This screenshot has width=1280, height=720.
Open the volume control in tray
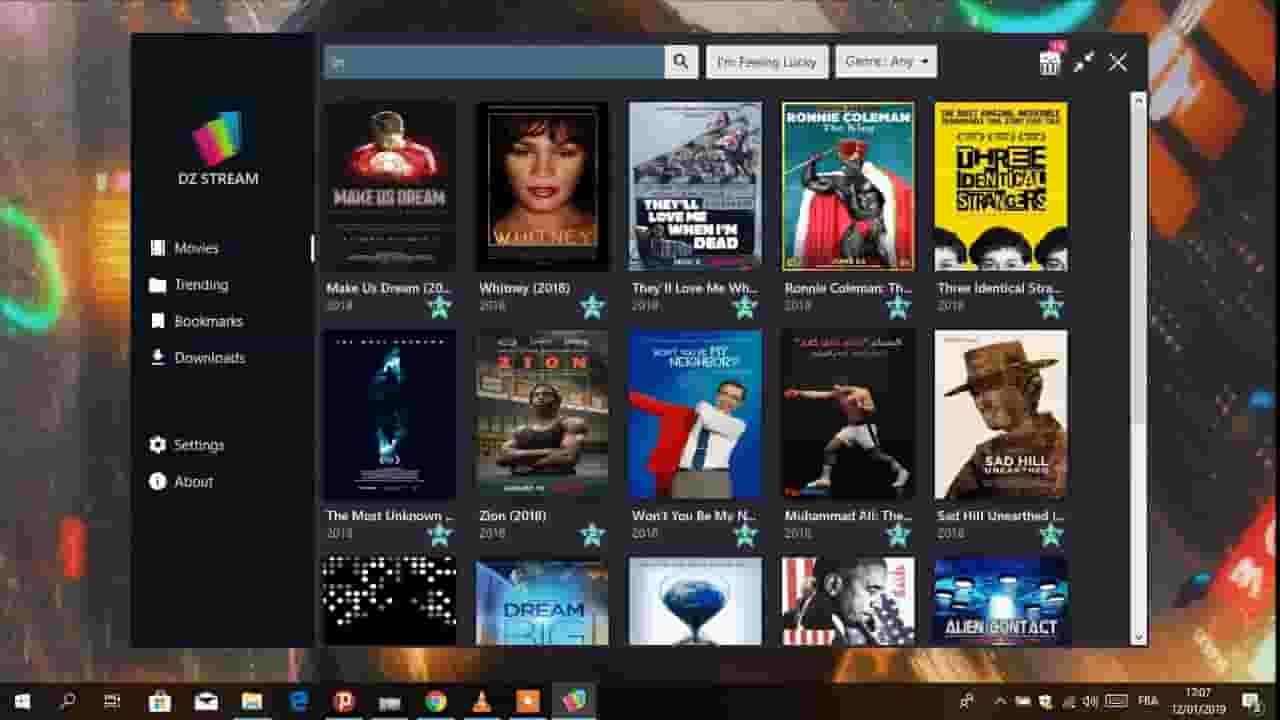point(1092,701)
